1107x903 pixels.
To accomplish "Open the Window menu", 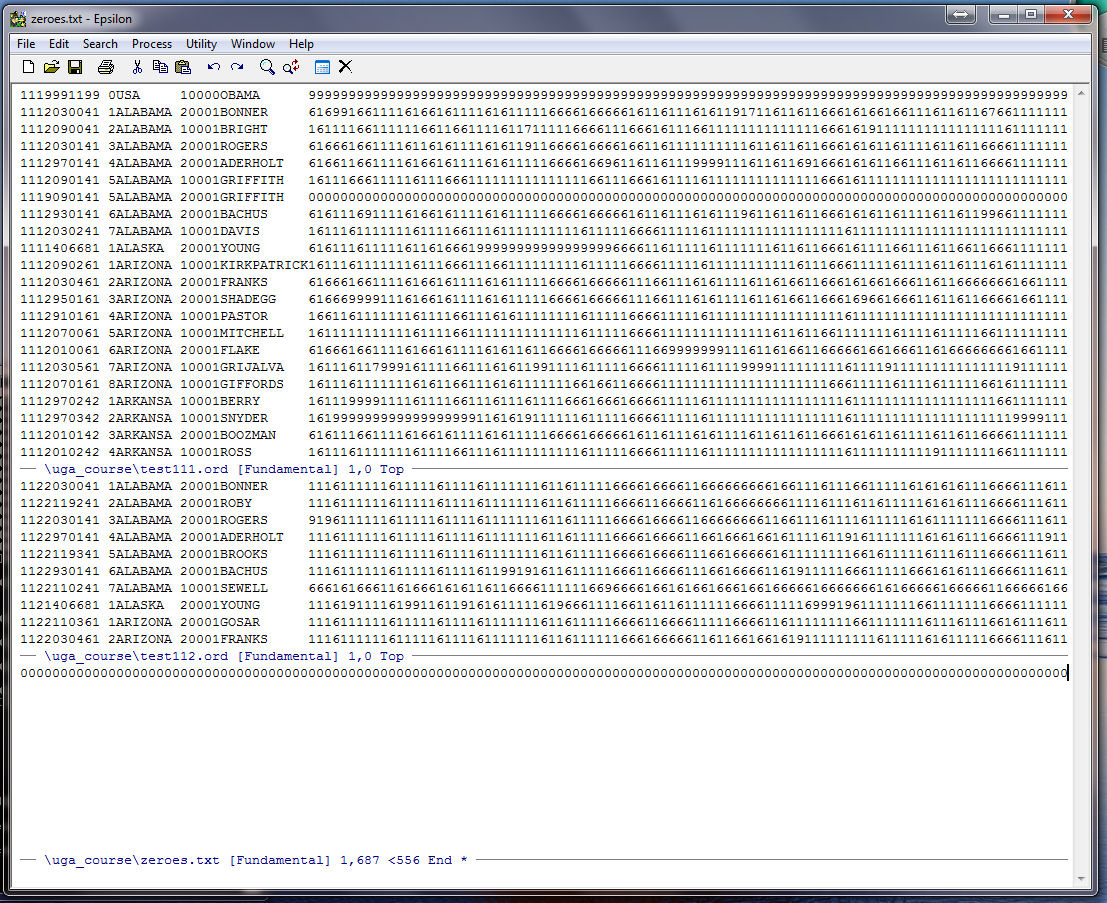I will pyautogui.click(x=253, y=44).
